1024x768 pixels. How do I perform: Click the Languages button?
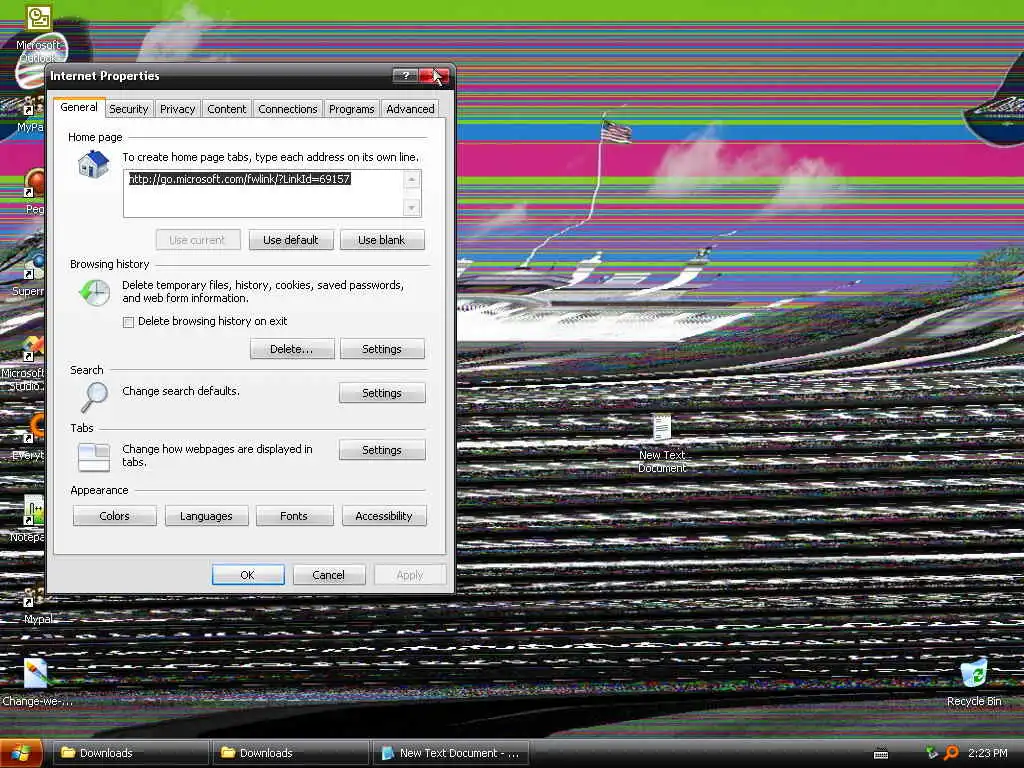206,515
